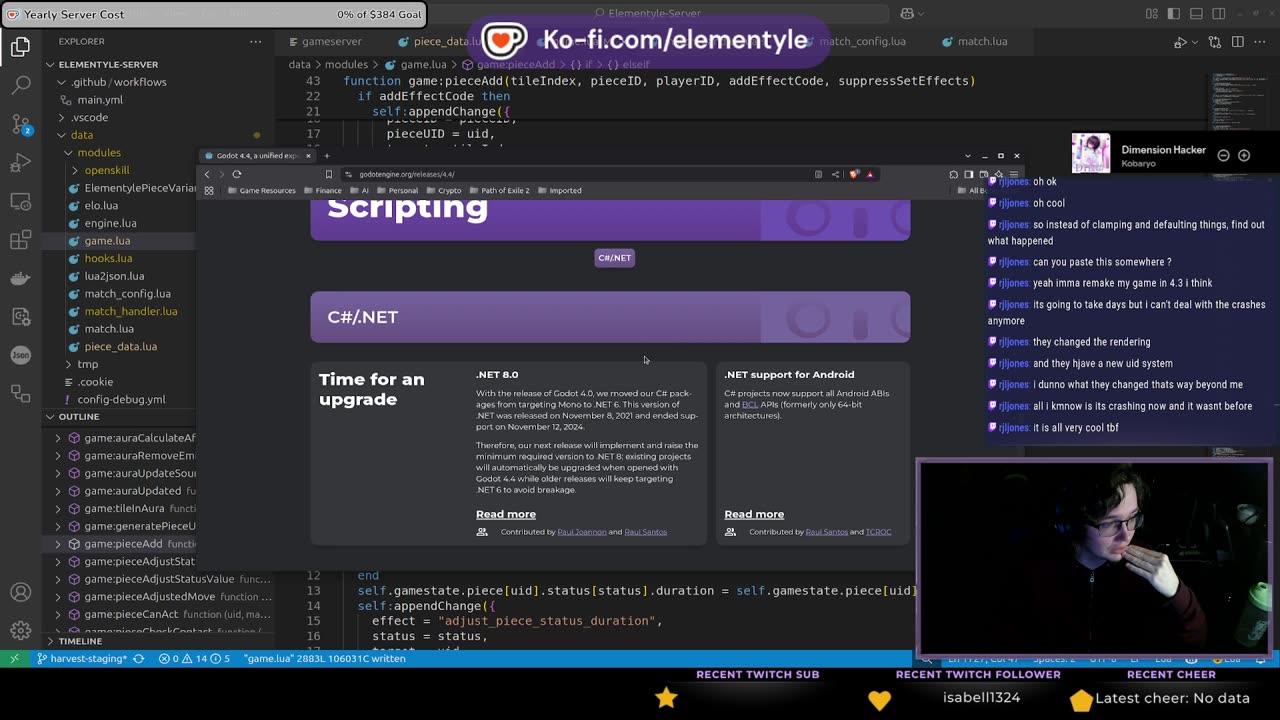The image size is (1280, 720).
Task: Open the Accounts icon in VS Code activity bar
Action: 21,592
